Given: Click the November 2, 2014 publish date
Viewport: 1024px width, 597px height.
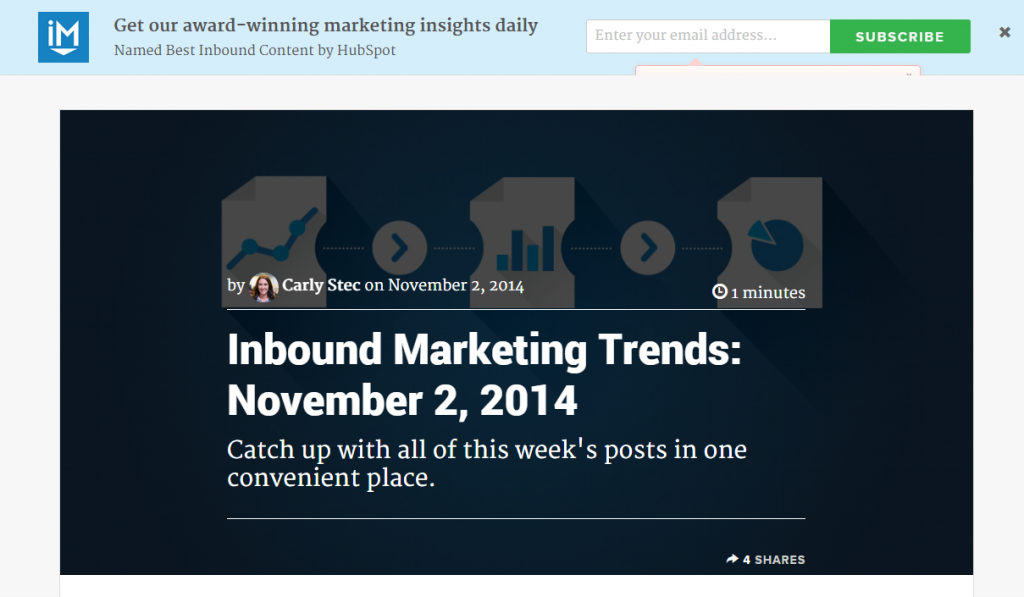Looking at the screenshot, I should point(456,284).
